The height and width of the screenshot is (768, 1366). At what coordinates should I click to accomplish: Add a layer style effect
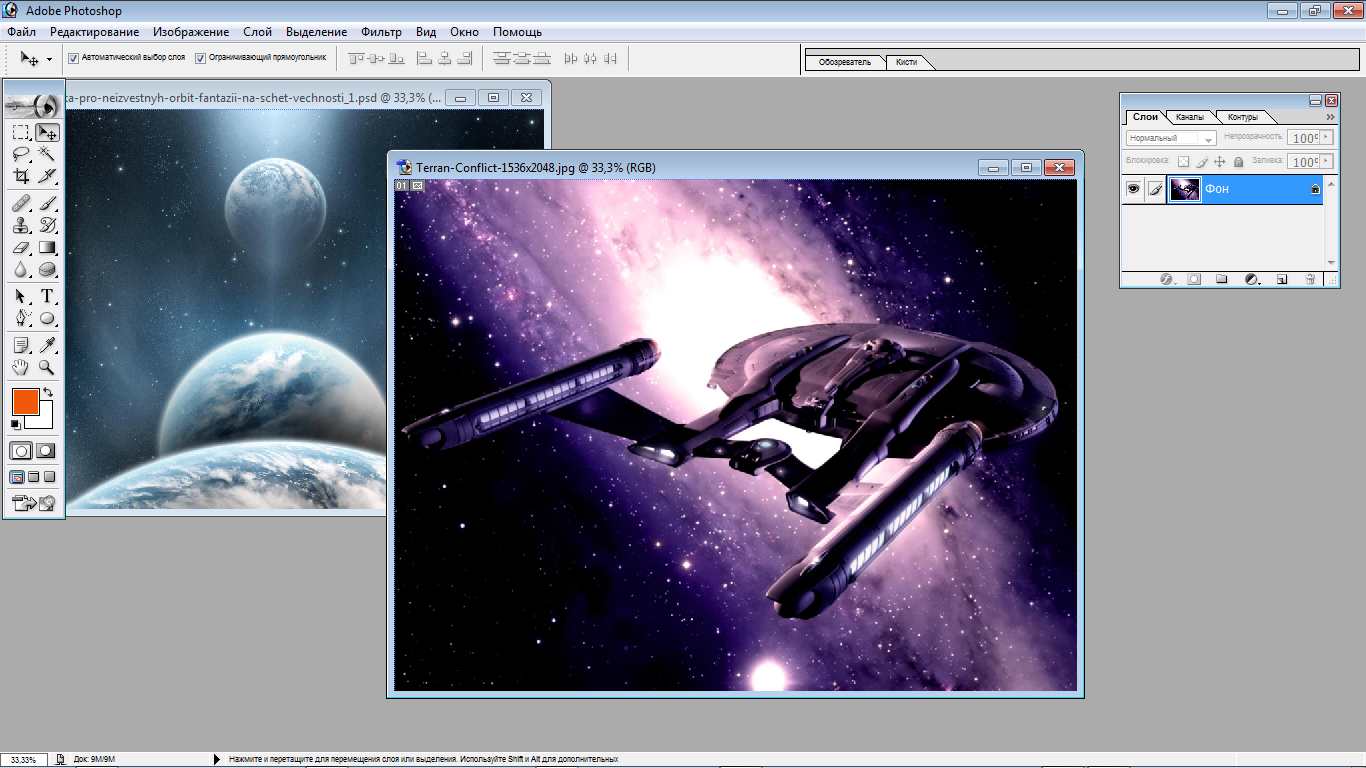(1166, 280)
